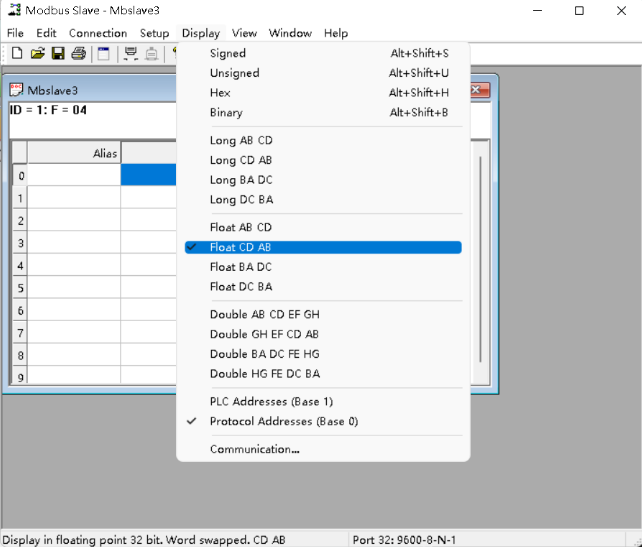Click the 'ID = 1: F = 04' text

pyautogui.click(x=48, y=110)
